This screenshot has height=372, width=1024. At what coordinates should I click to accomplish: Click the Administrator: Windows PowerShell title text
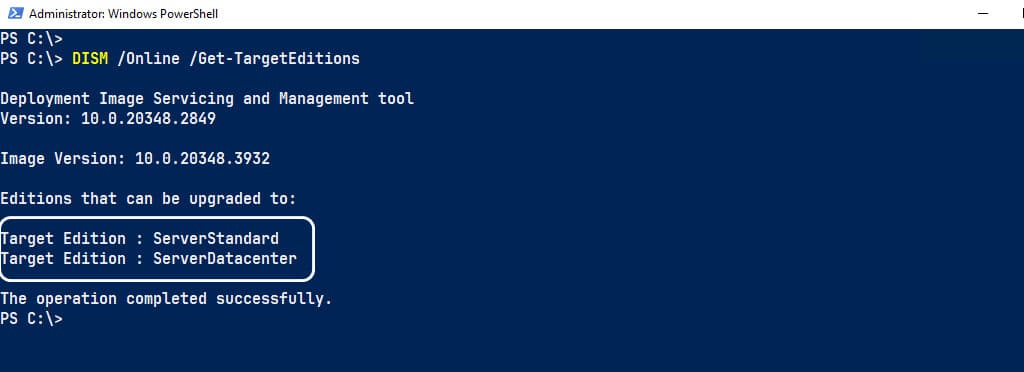point(123,14)
